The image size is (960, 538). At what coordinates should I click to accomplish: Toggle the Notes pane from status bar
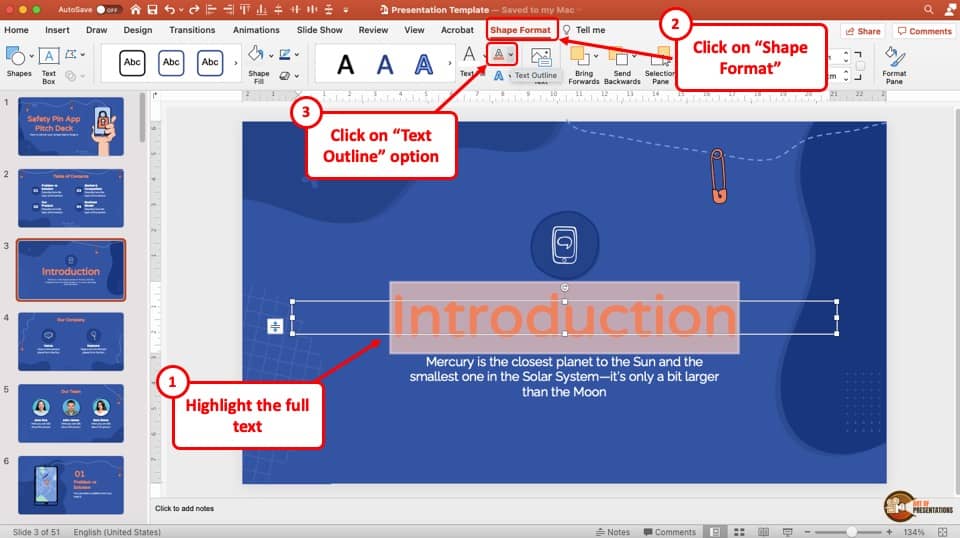613,532
